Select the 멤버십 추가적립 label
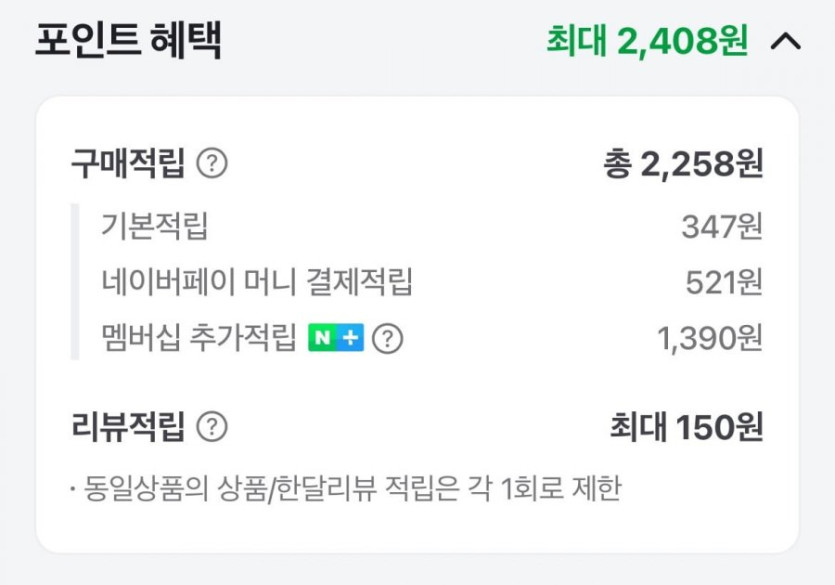The image size is (835, 585). click(x=199, y=339)
